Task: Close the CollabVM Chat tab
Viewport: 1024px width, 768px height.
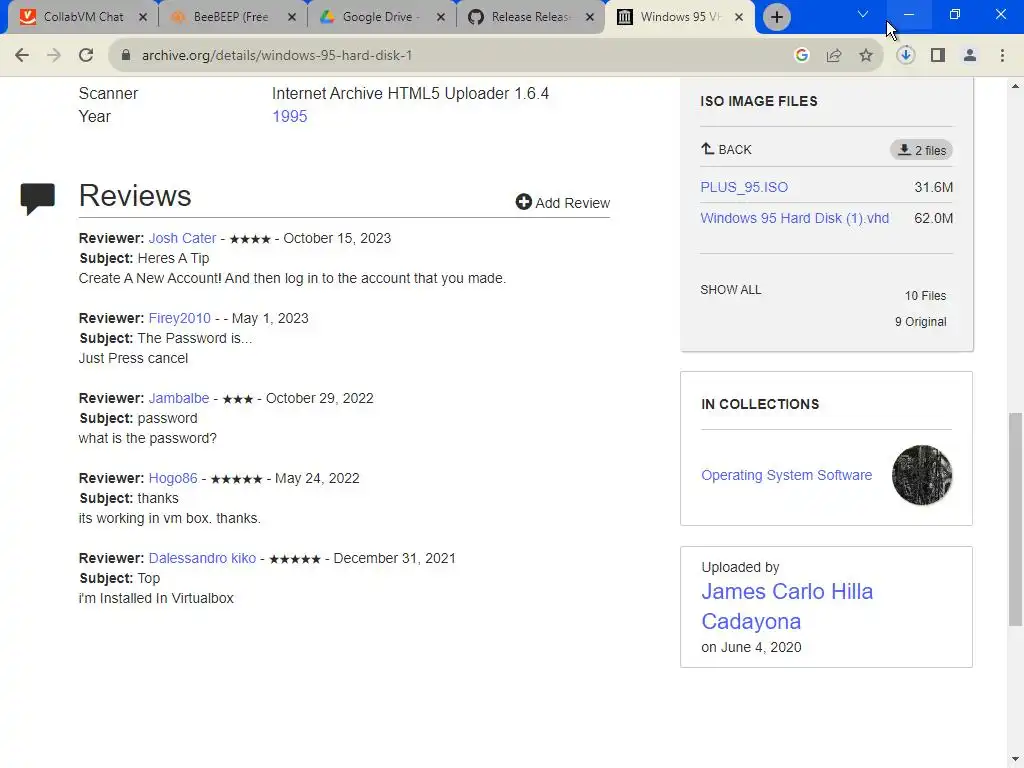Action: (143, 18)
